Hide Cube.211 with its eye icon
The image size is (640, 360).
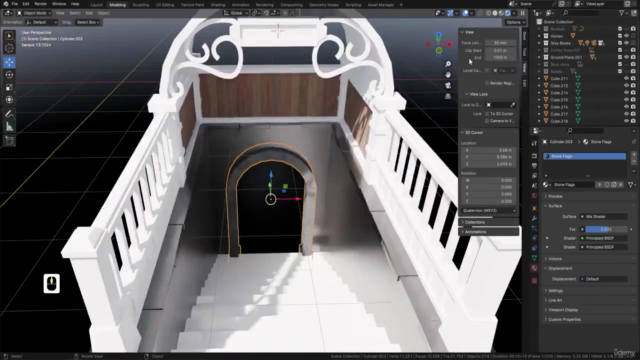pyautogui.click(x=626, y=78)
